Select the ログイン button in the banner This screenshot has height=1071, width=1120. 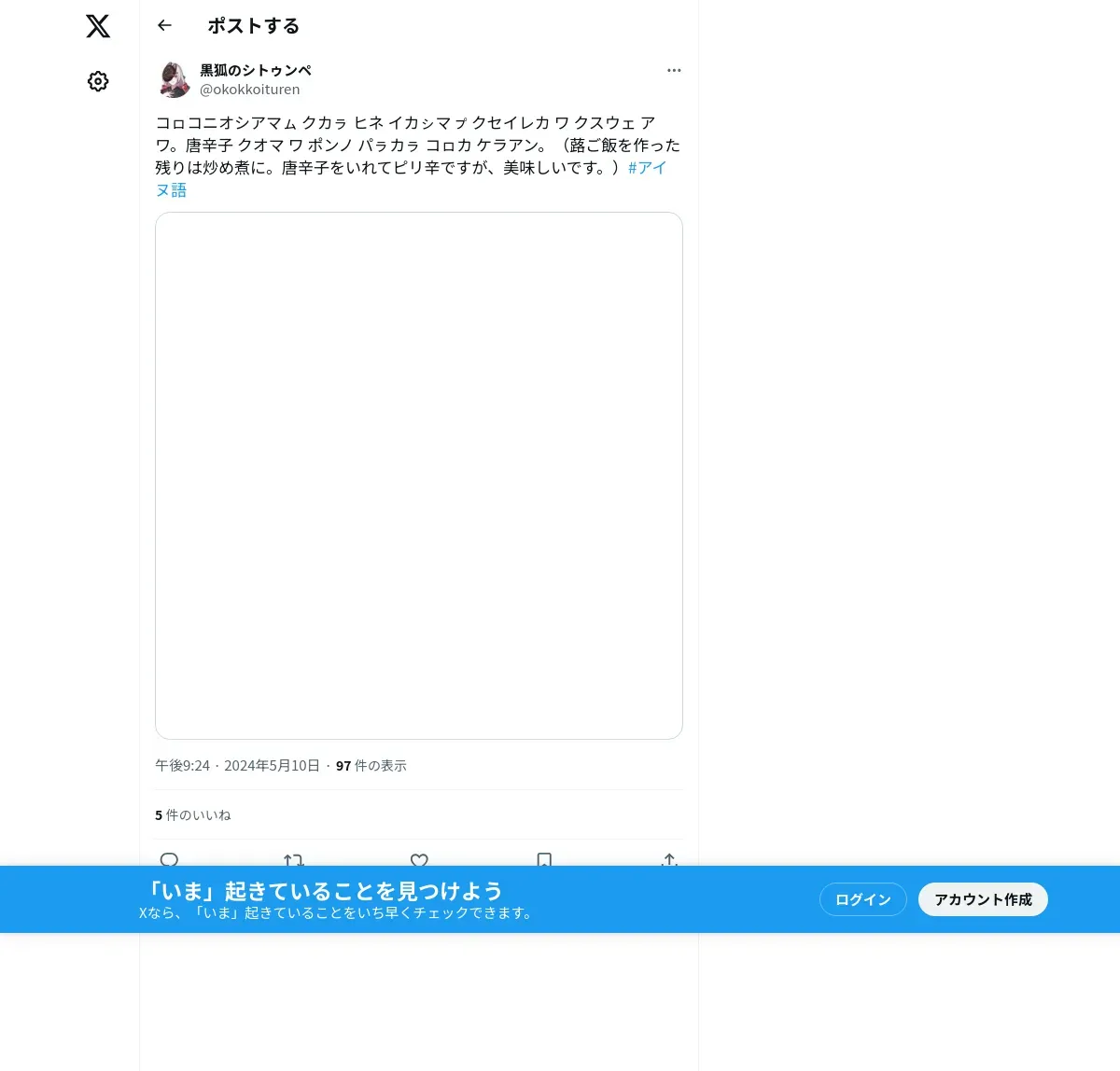(863, 899)
